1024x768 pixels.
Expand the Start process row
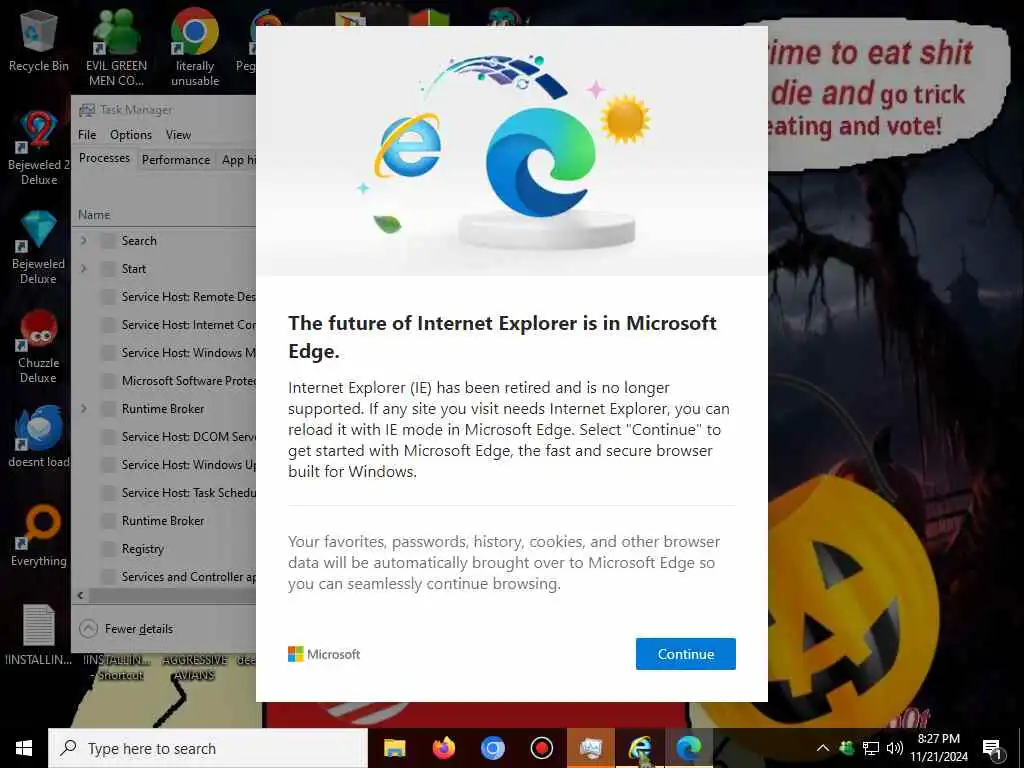point(84,268)
